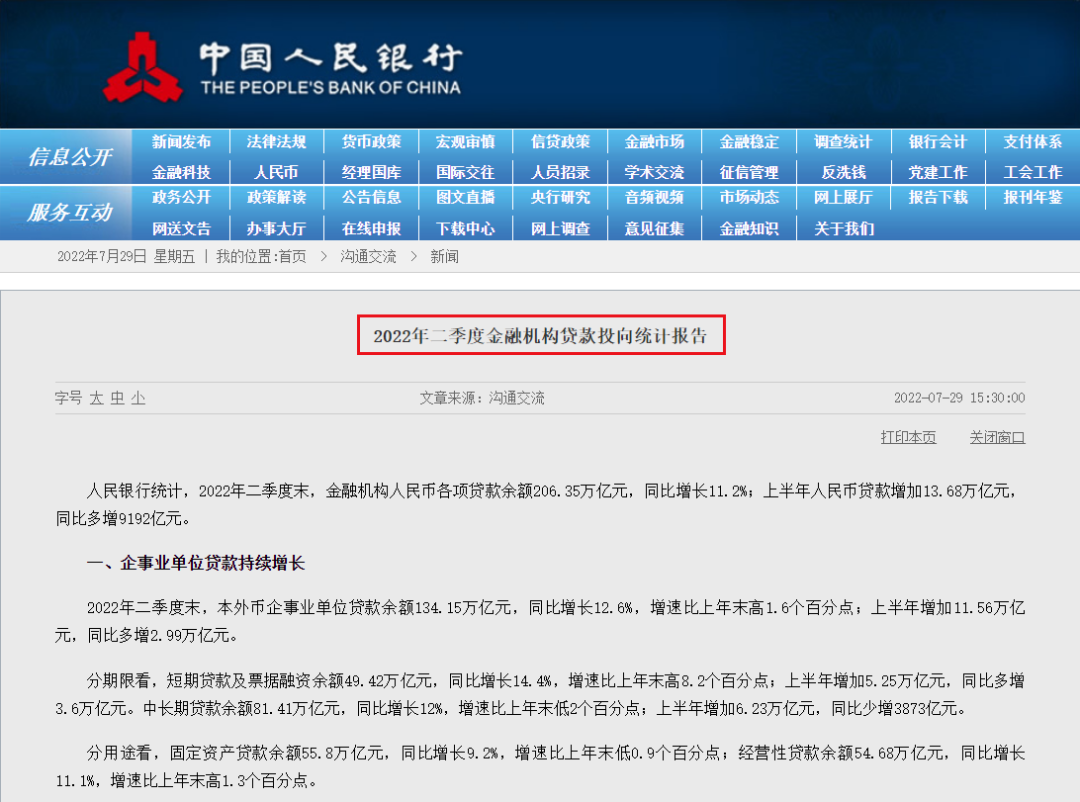Viewport: 1080px width, 802px height.
Task: Open 银行会计 menu item
Action: (x=938, y=142)
